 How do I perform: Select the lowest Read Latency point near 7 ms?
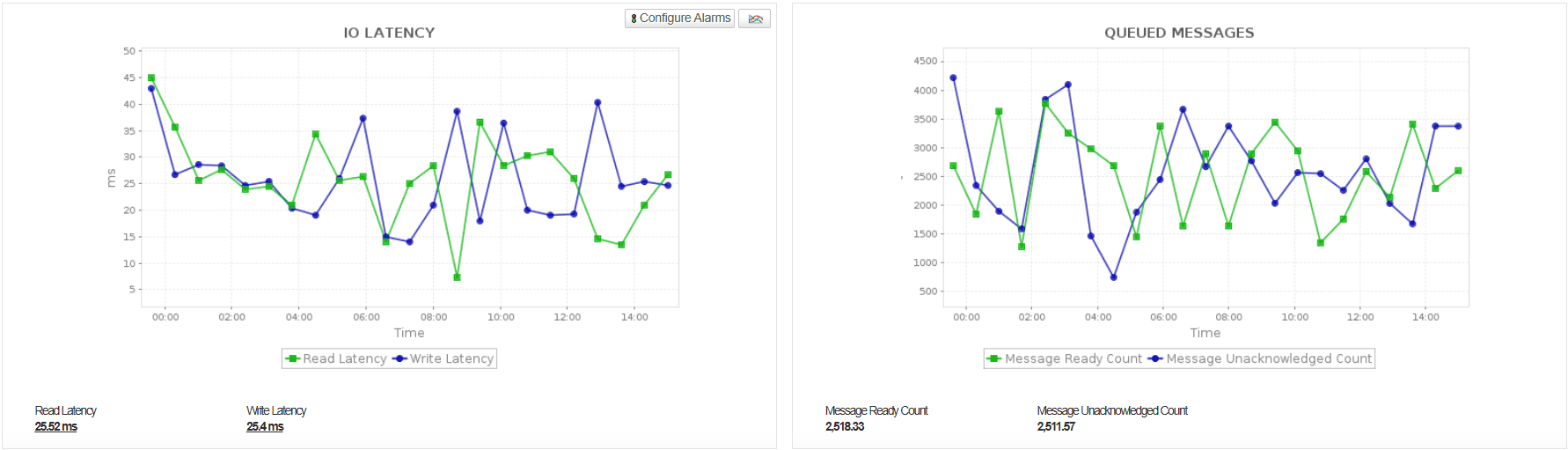pyautogui.click(x=457, y=277)
